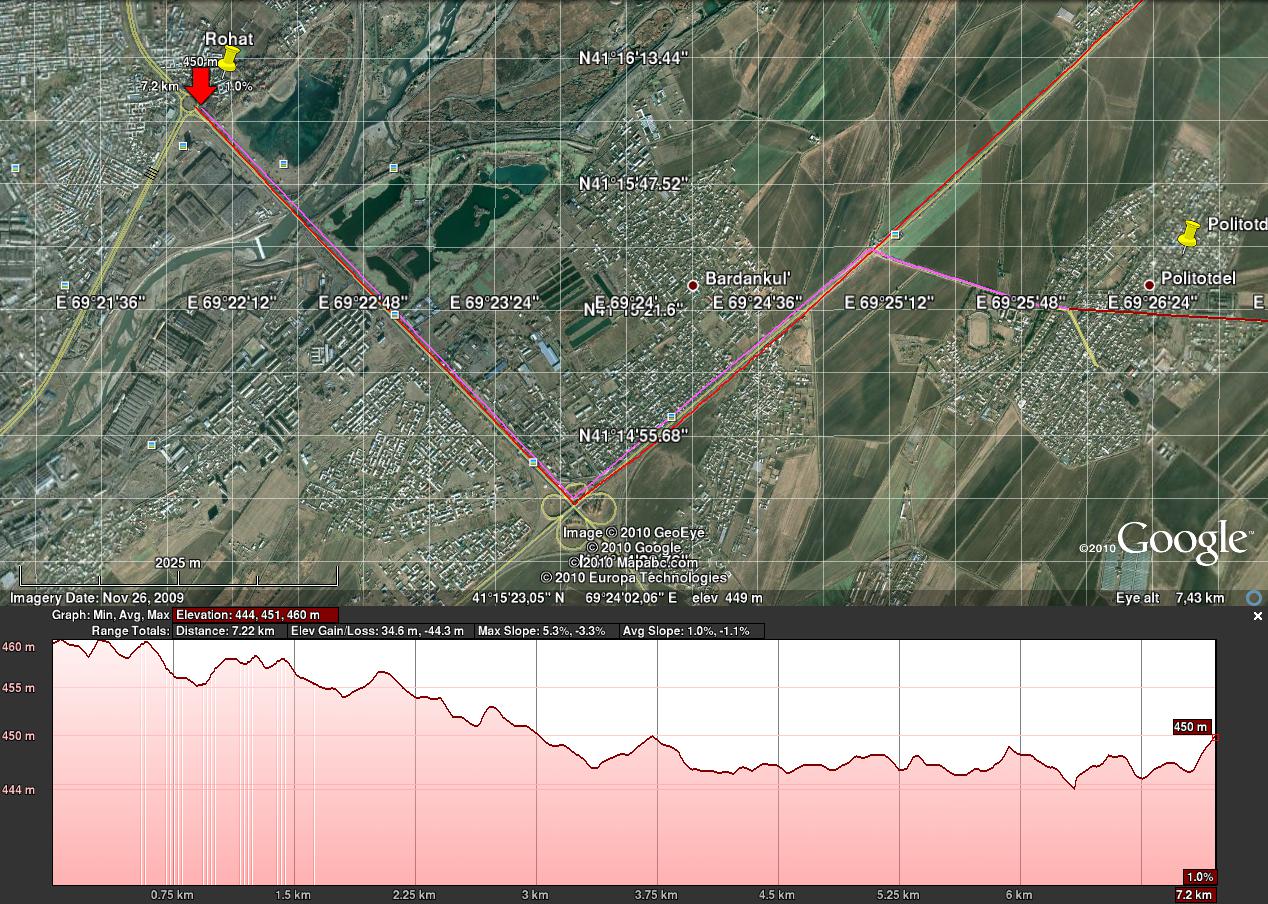Click the yellow Politotdel pushpin placemark

1189,234
